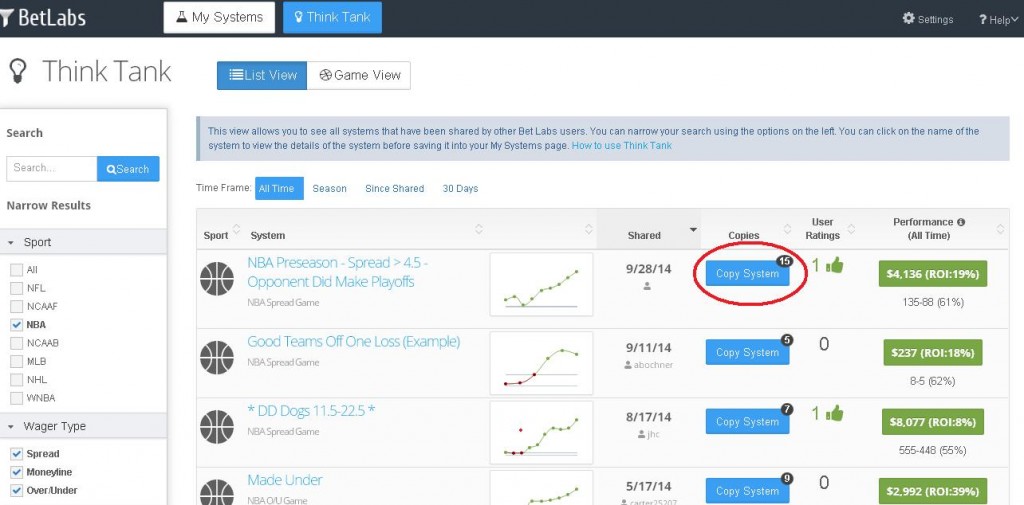
Task: Copy System for Made Under row
Action: (x=747, y=491)
